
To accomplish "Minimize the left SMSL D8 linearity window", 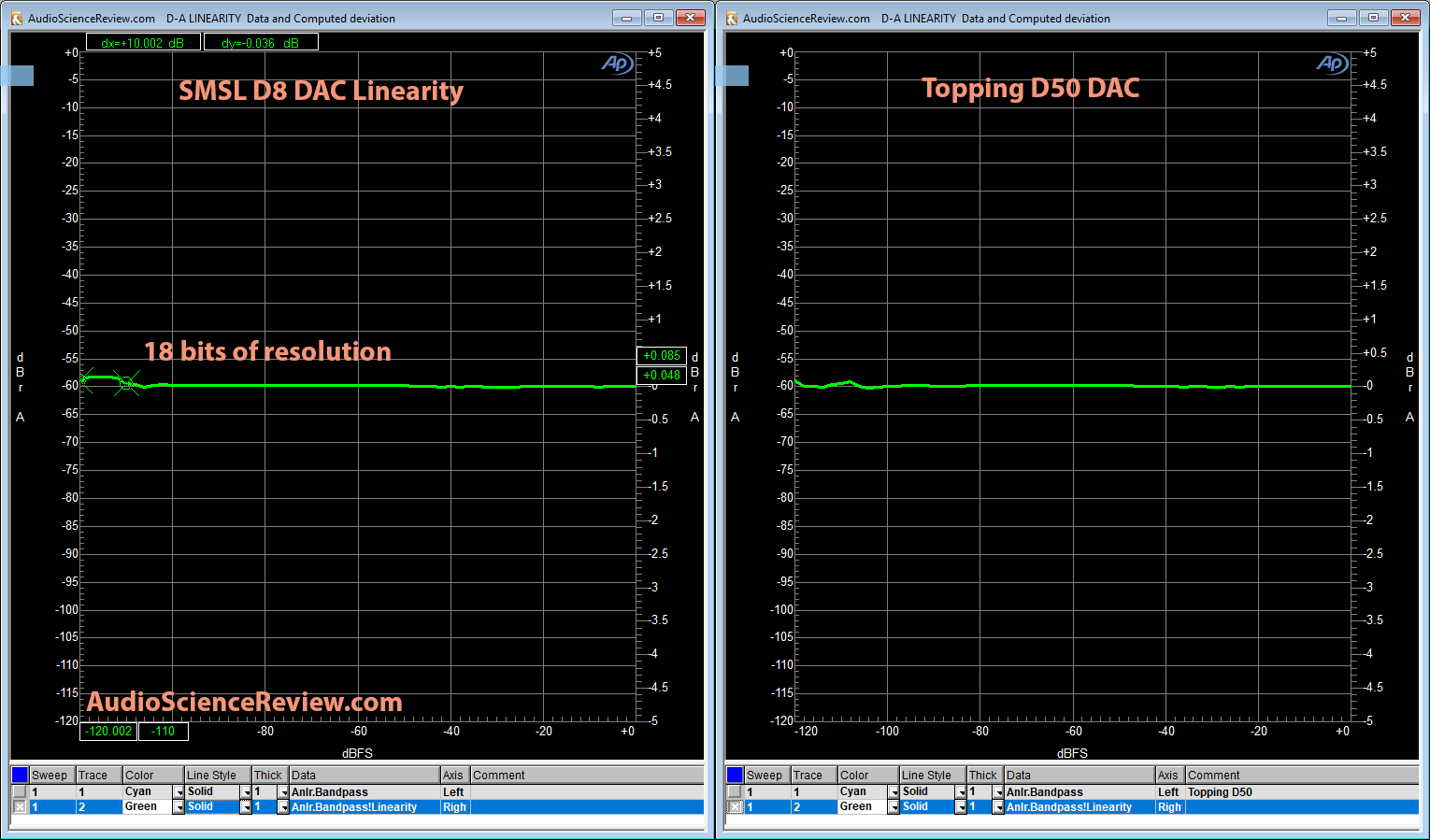I will [x=626, y=18].
